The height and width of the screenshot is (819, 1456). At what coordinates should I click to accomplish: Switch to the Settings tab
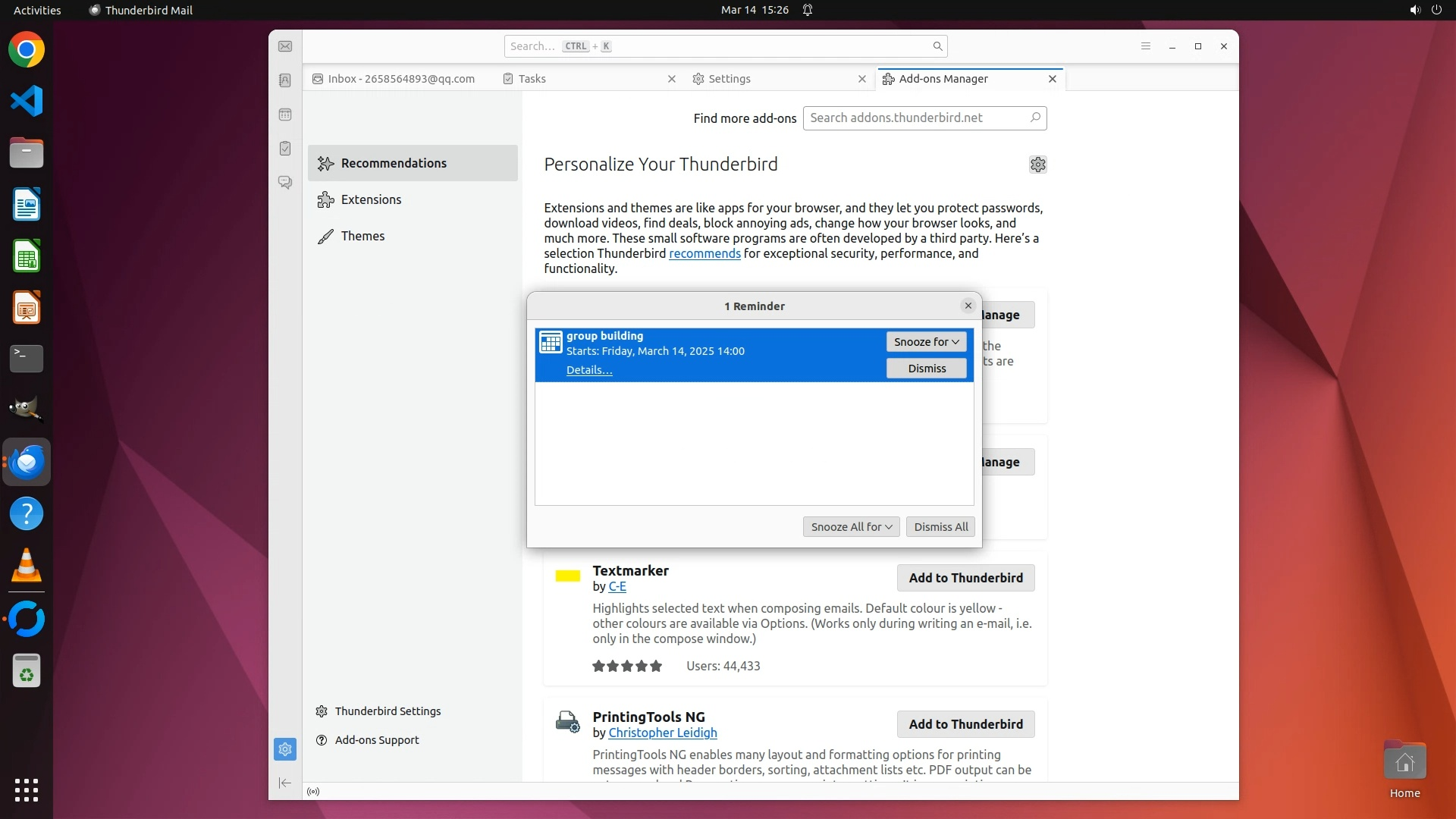click(x=729, y=79)
